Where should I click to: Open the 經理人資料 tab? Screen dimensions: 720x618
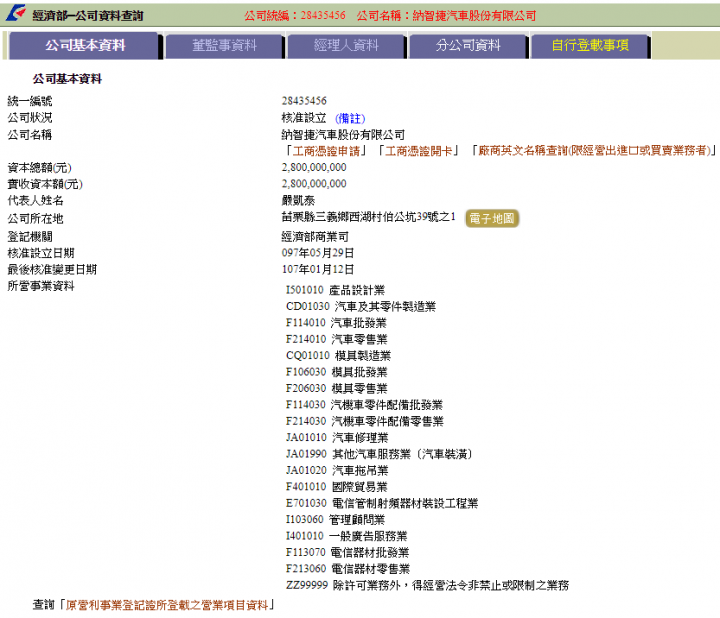(346, 45)
